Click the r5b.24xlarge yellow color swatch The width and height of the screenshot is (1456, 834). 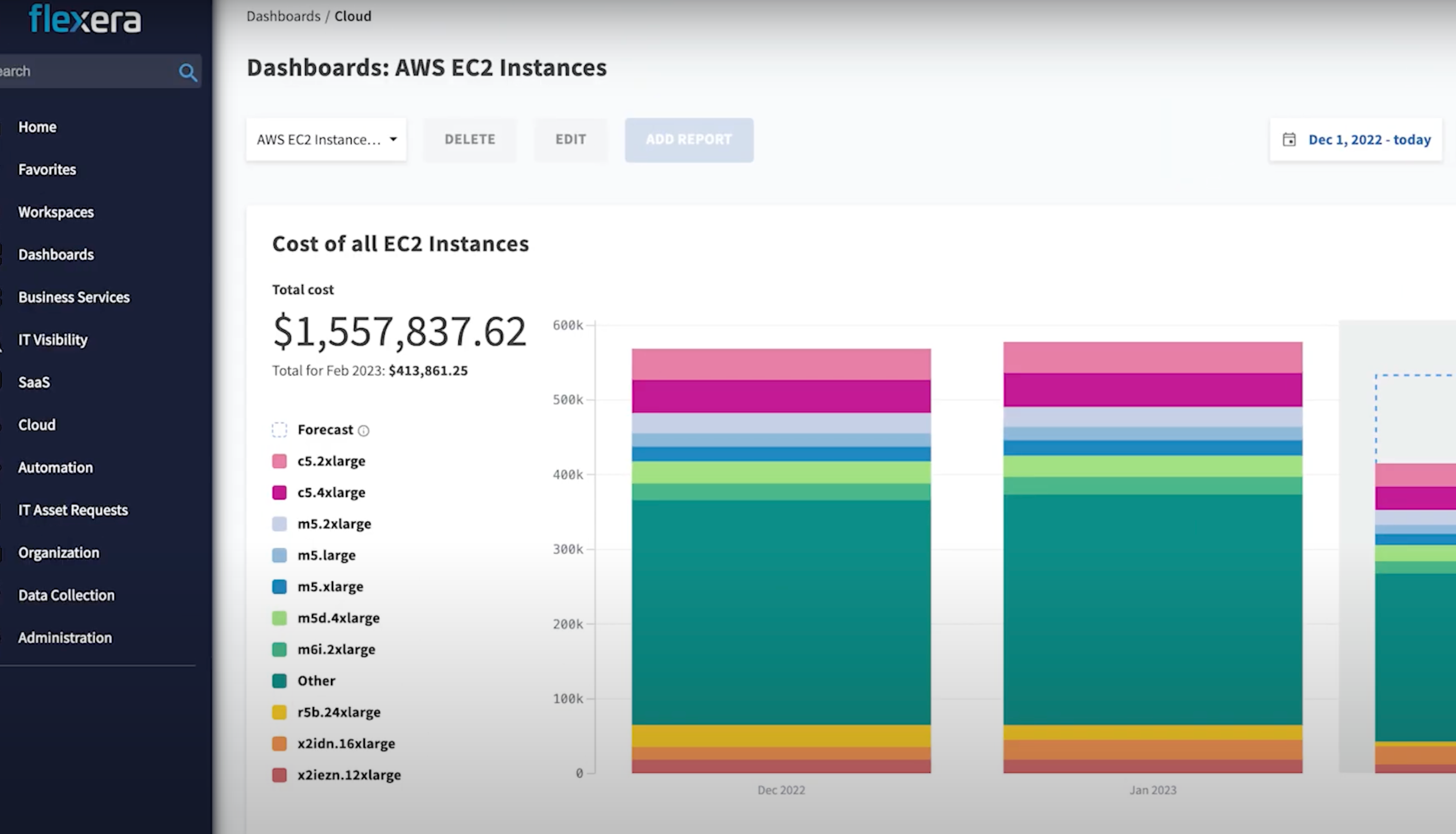coord(279,712)
